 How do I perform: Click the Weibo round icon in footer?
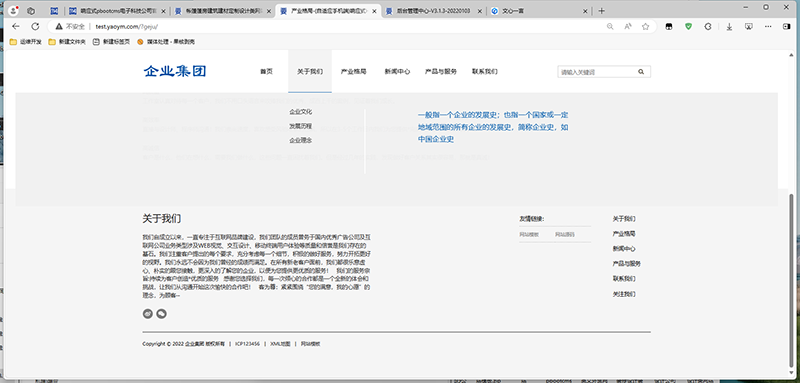pyautogui.click(x=148, y=314)
